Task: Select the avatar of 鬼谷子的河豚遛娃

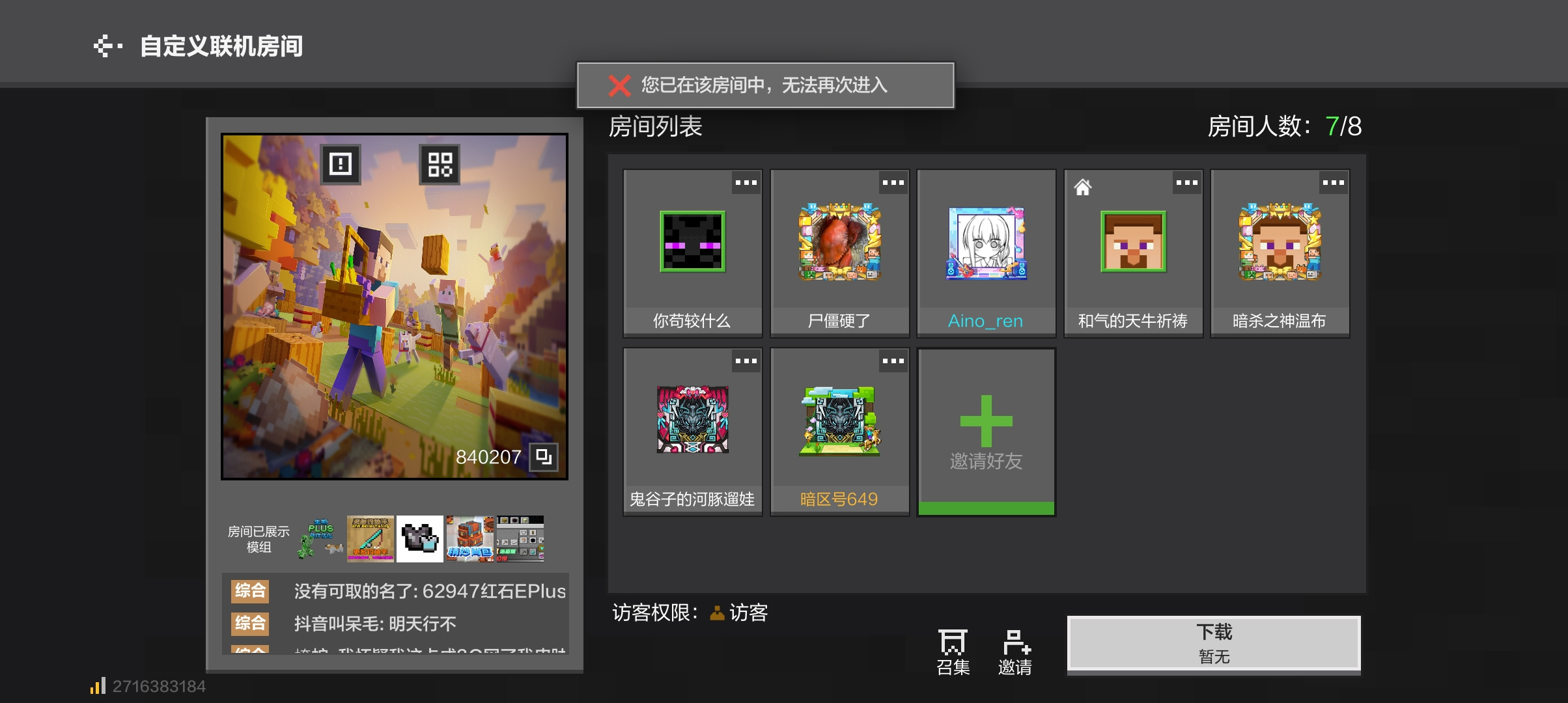Action: click(x=692, y=420)
